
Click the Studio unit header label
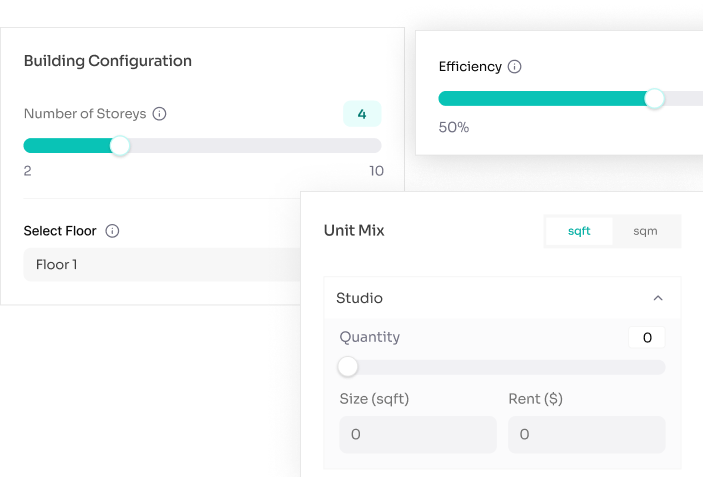tap(359, 298)
